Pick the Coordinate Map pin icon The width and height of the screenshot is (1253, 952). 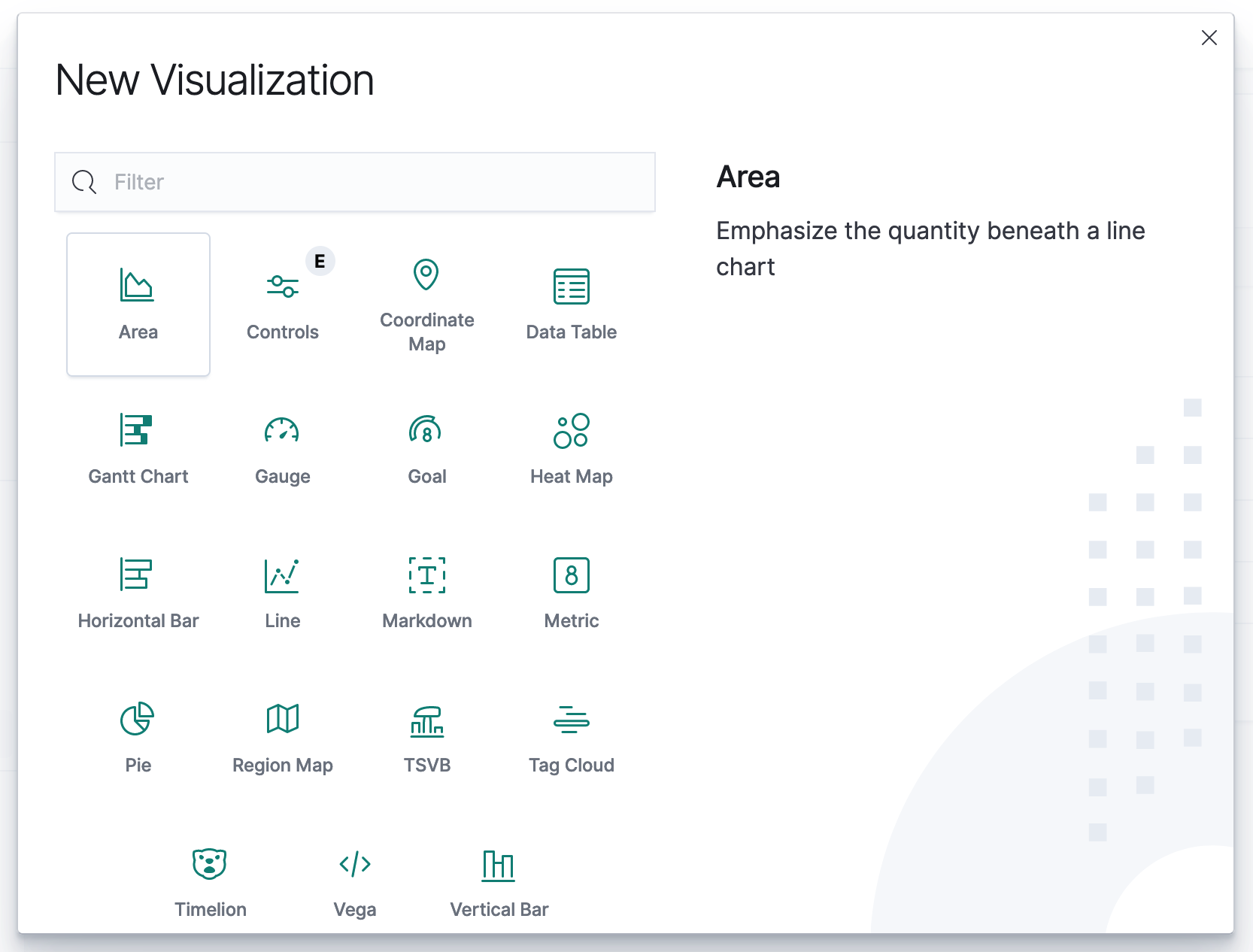click(x=426, y=275)
